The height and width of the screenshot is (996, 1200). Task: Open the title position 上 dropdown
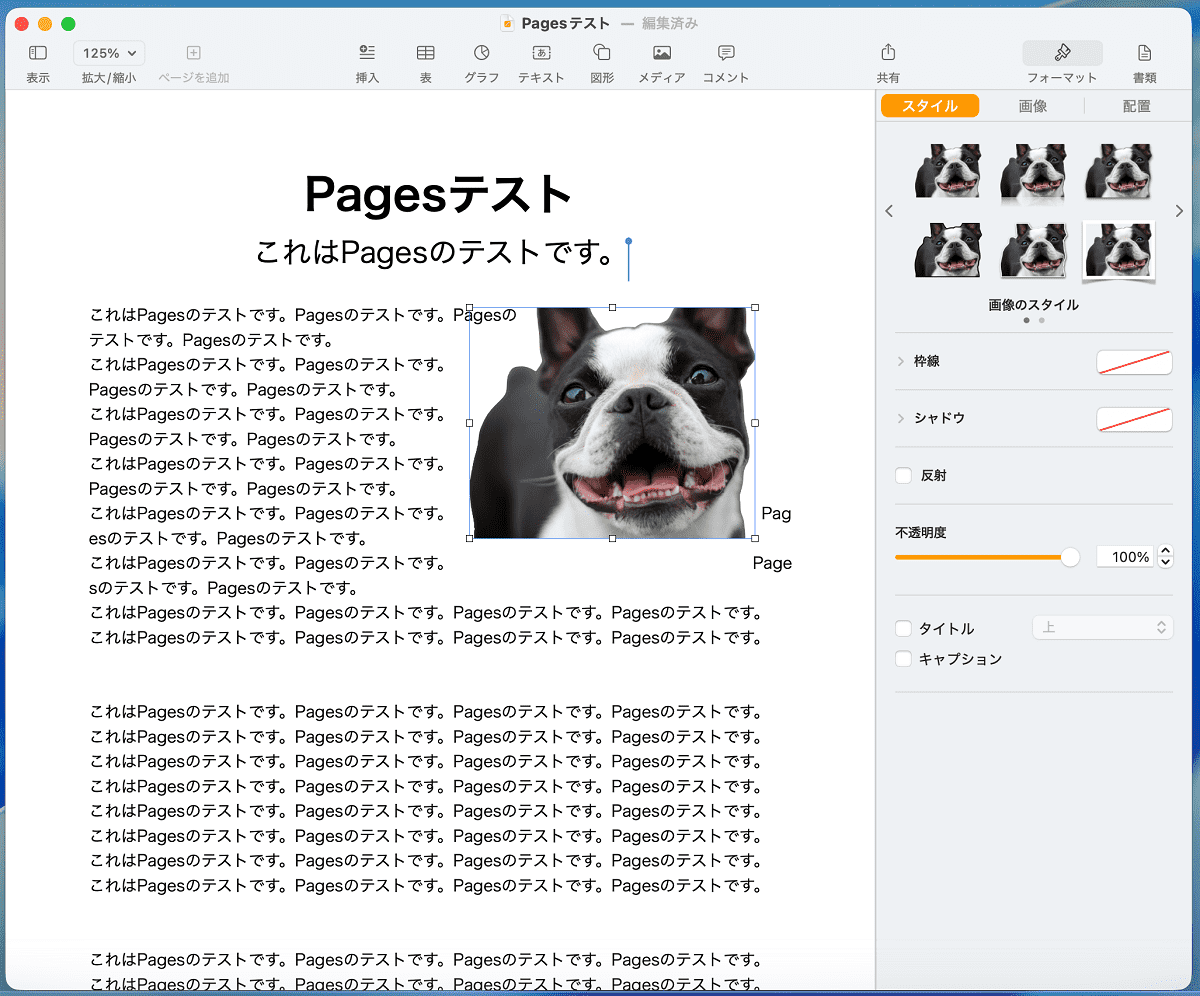point(1103,628)
